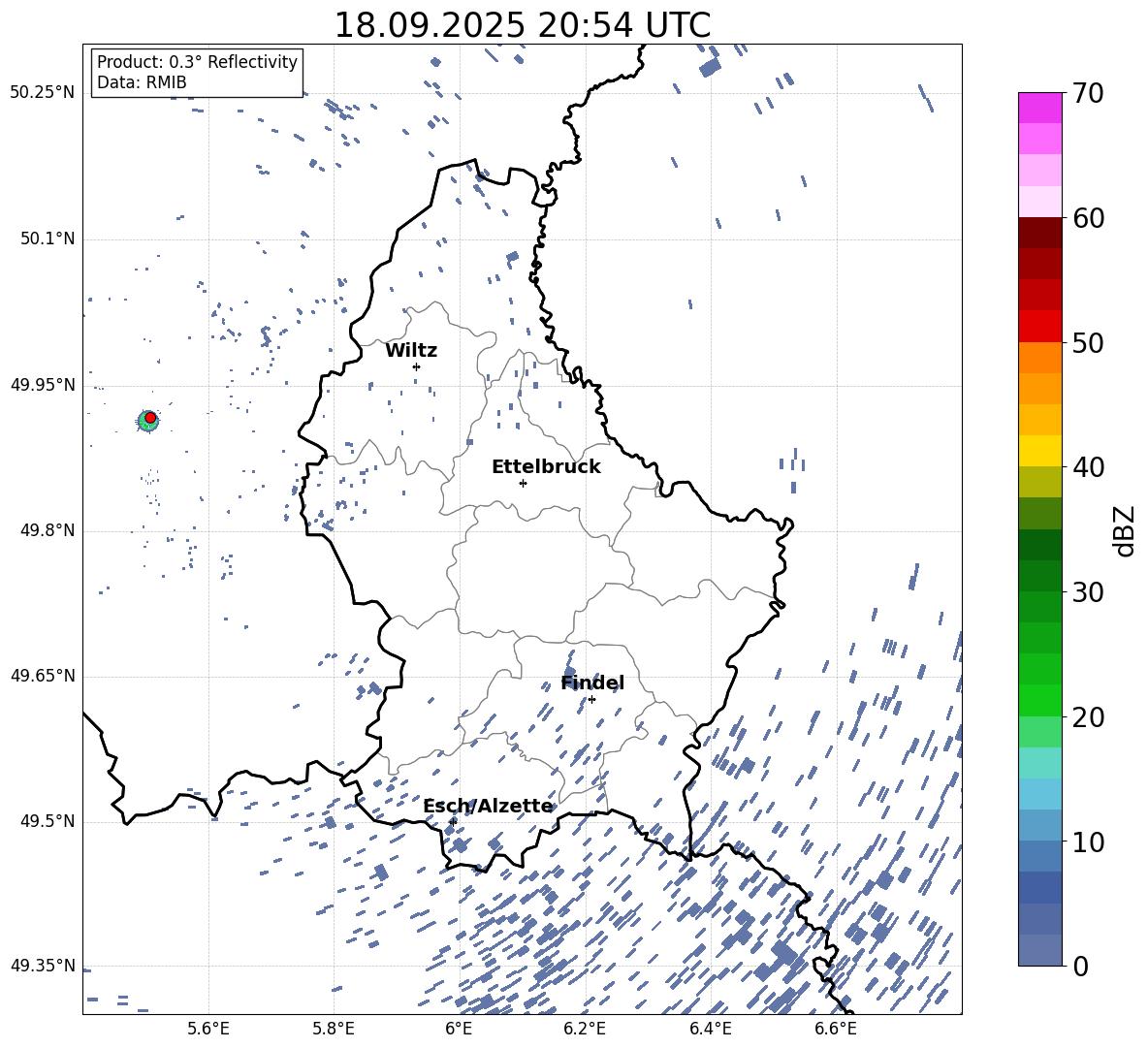Click the 5.8°E longitude label
The image size is (1148, 1048).
pos(334,1030)
